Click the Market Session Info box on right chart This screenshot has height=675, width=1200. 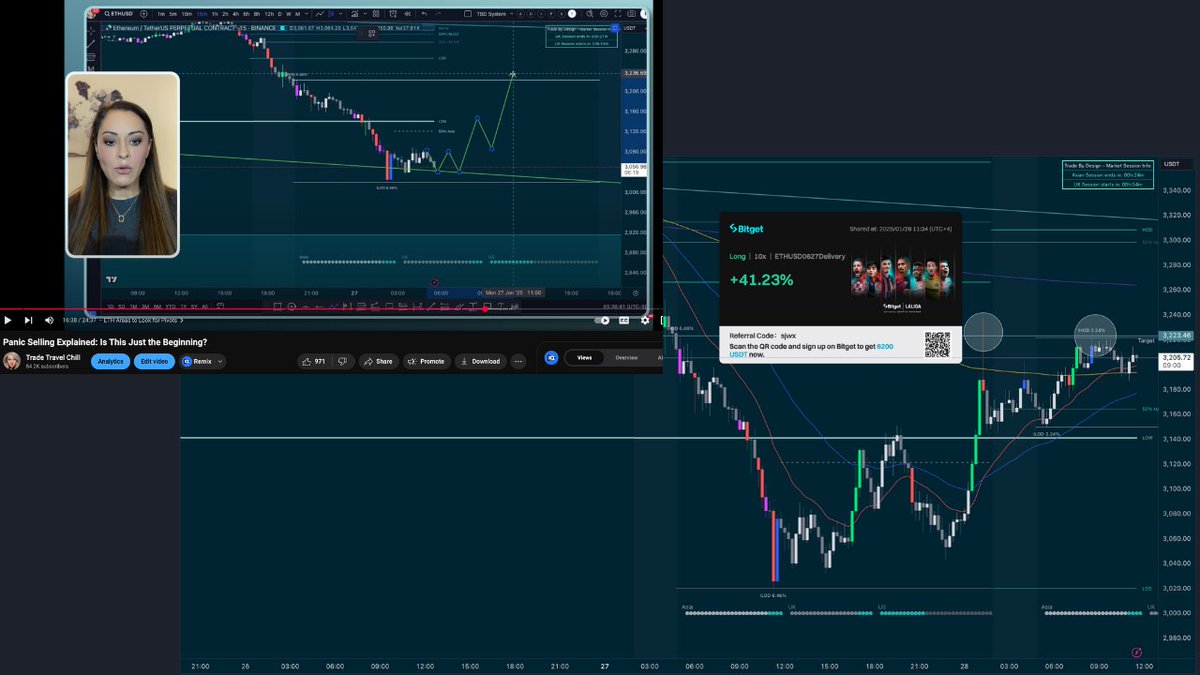pyautogui.click(x=1107, y=175)
